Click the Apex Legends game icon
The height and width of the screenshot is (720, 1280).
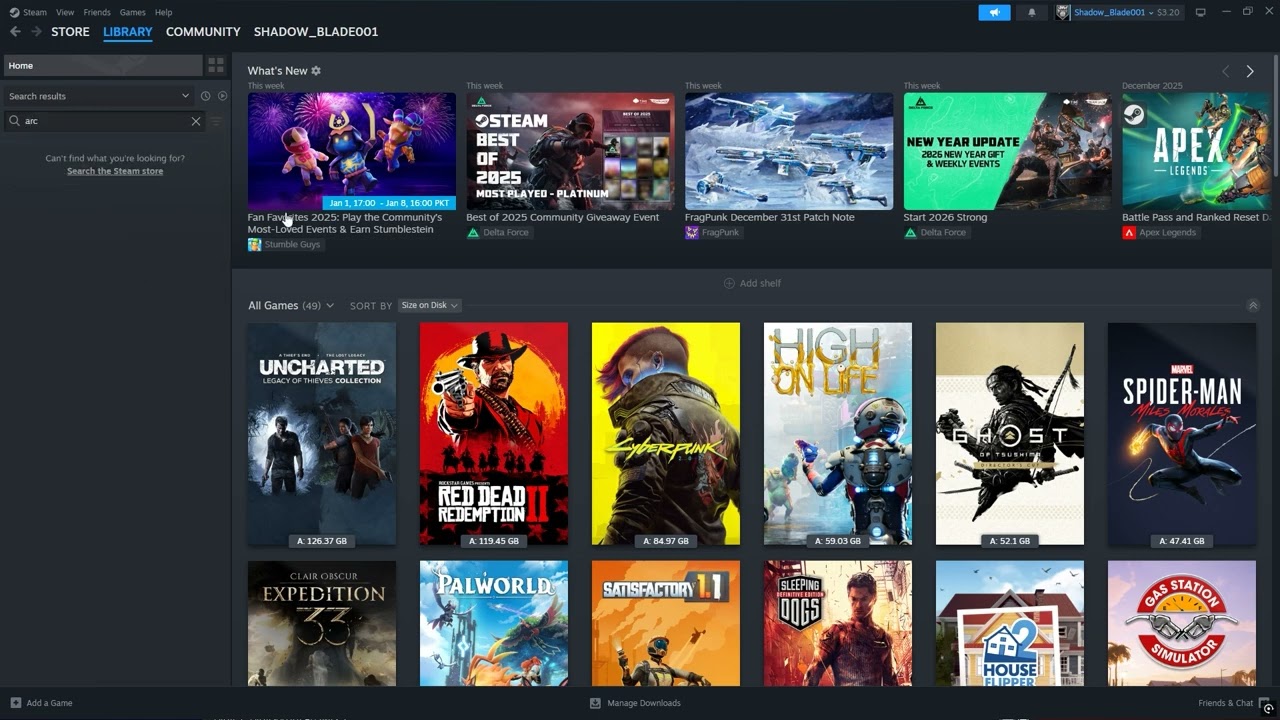(1129, 232)
